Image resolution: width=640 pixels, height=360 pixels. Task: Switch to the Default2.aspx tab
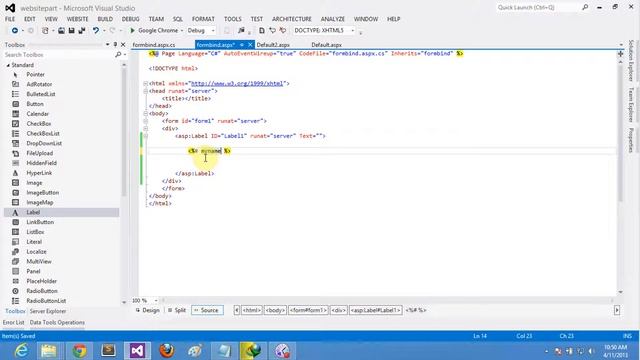tap(273, 45)
